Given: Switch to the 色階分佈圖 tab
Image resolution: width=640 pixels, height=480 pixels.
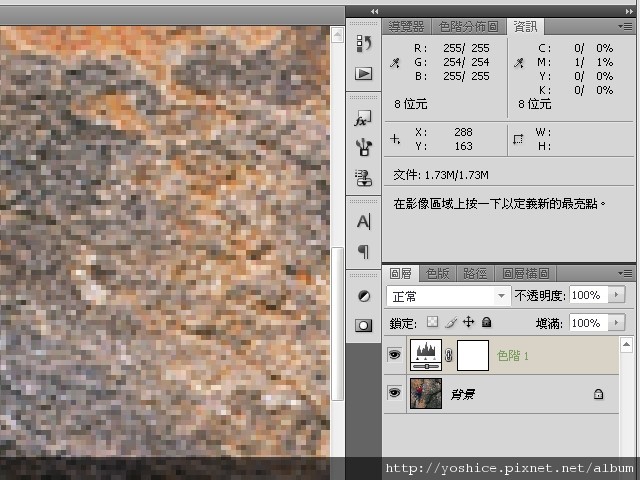Looking at the screenshot, I should [469, 27].
